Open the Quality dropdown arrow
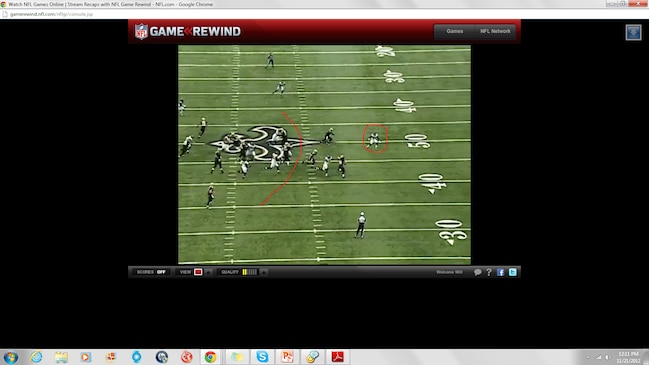This screenshot has width=649, height=365. pyautogui.click(x=264, y=272)
